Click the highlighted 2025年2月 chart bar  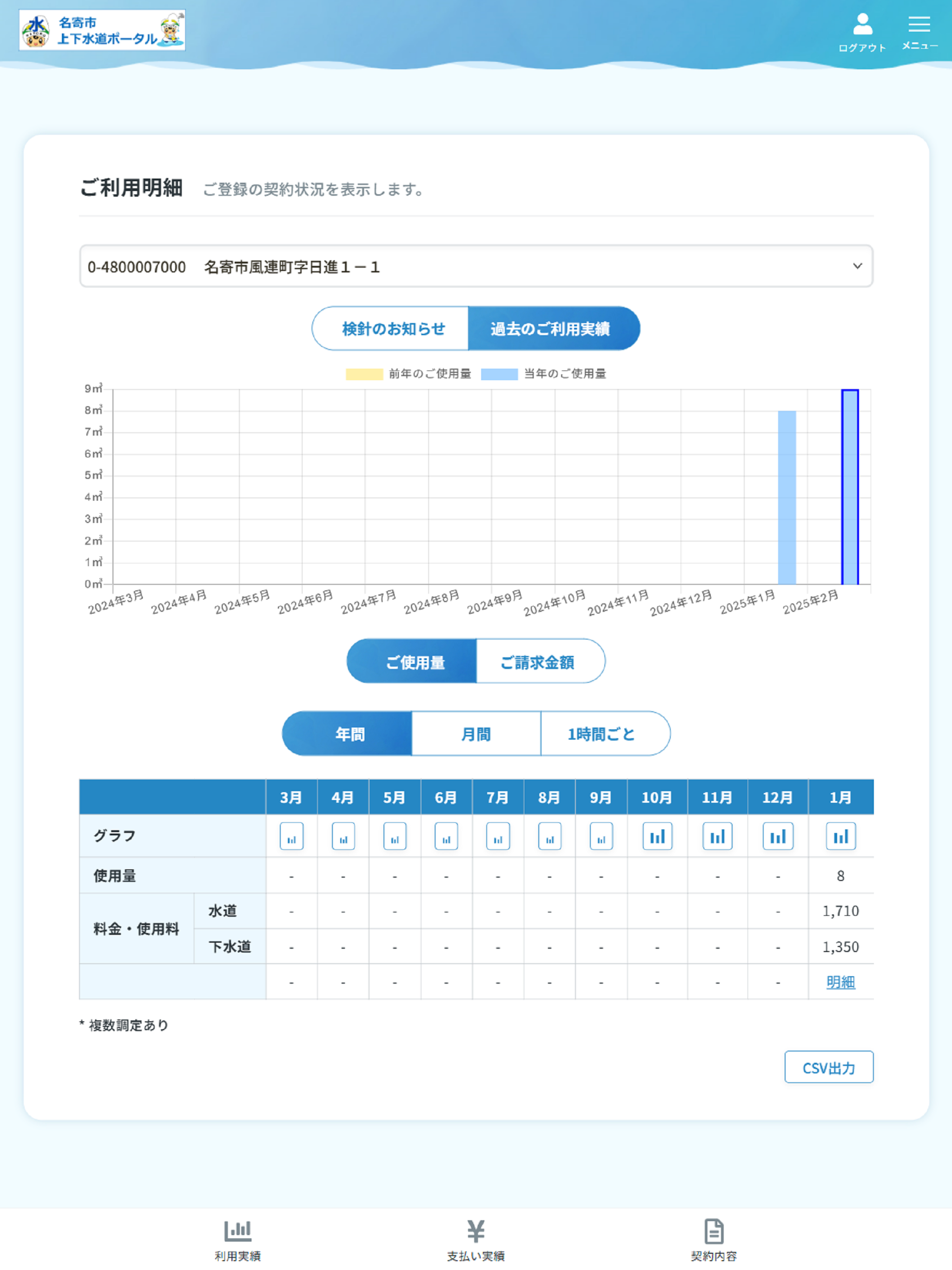click(x=850, y=487)
